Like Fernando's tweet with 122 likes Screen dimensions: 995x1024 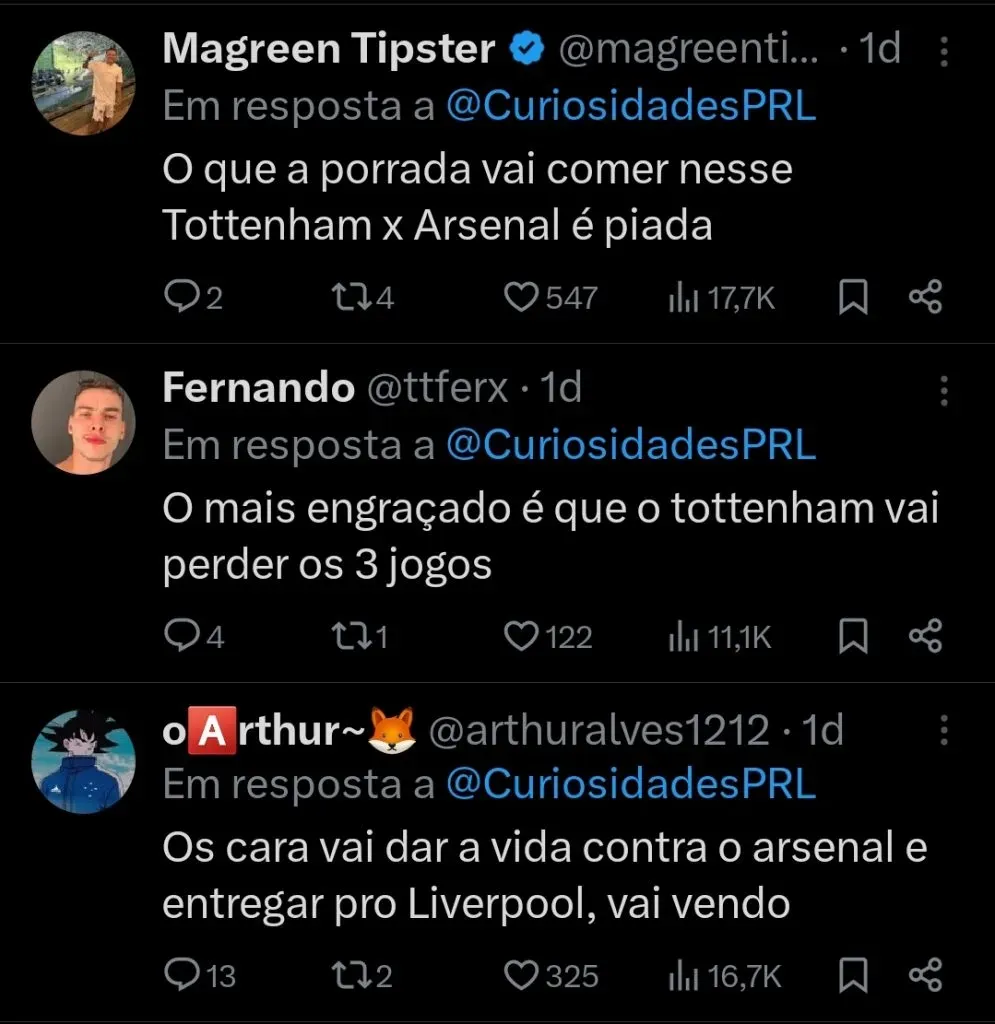pyautogui.click(x=520, y=637)
